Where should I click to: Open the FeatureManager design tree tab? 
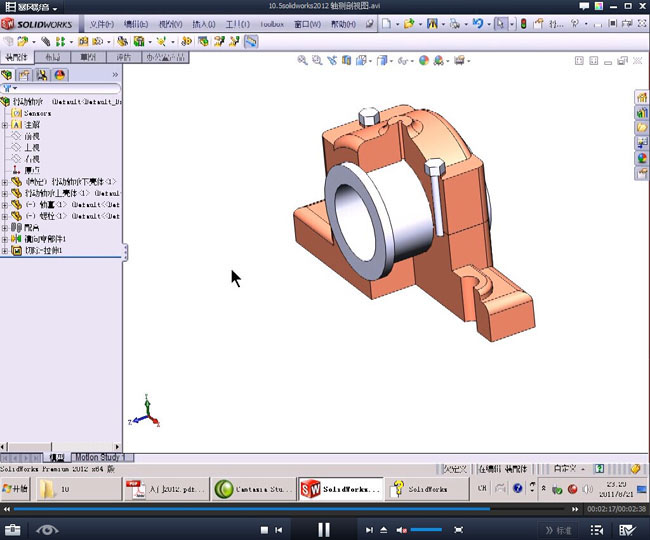7,75
